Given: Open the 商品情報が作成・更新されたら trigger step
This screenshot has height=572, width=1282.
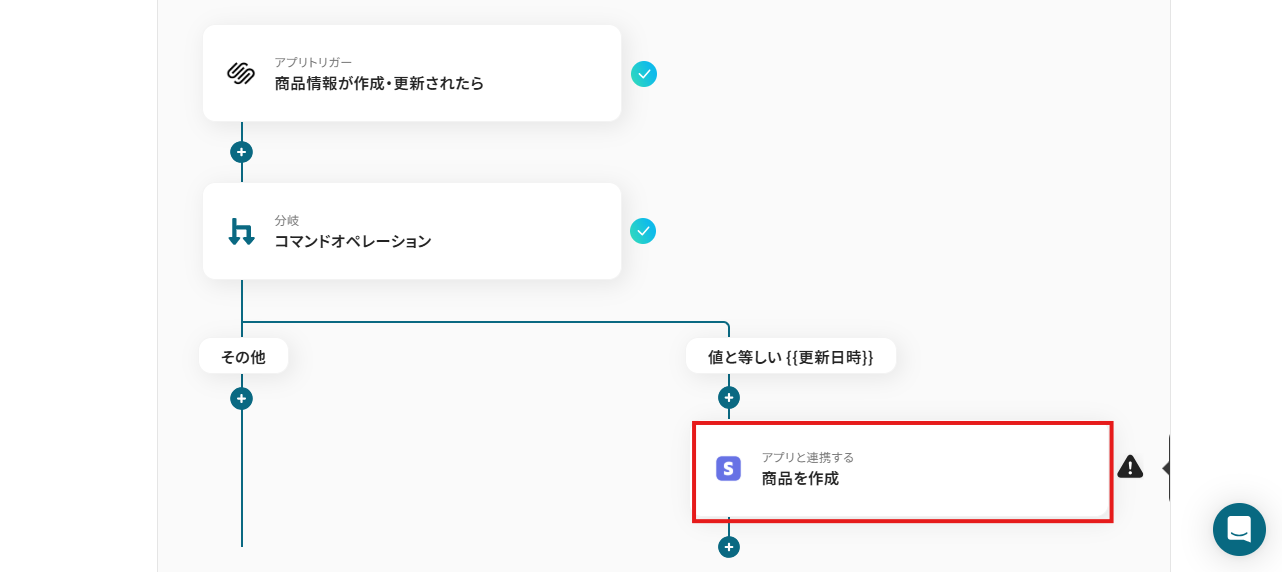Looking at the screenshot, I should [x=412, y=74].
